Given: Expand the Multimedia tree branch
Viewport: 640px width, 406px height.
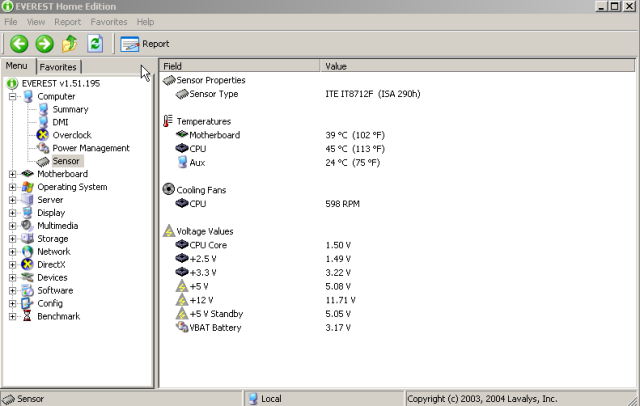Looking at the screenshot, I should pyautogui.click(x=13, y=226).
